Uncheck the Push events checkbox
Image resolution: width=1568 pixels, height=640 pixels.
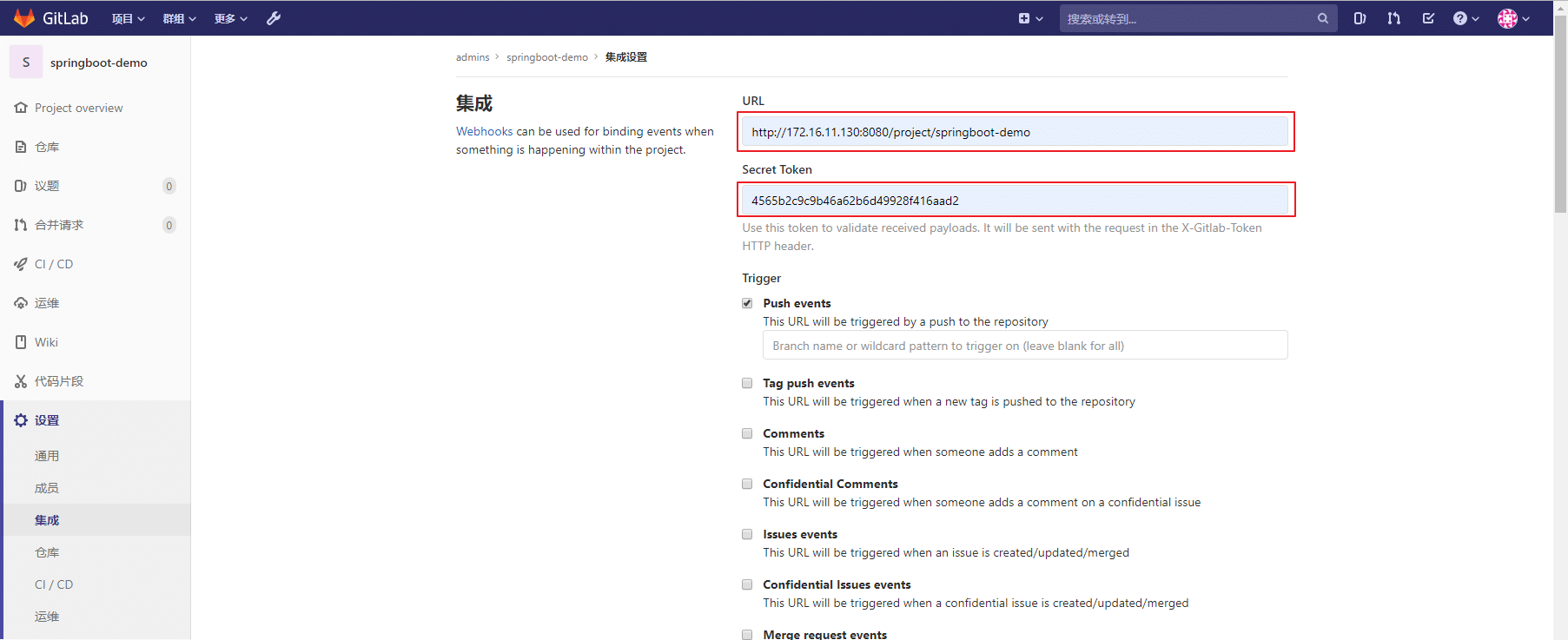click(747, 303)
